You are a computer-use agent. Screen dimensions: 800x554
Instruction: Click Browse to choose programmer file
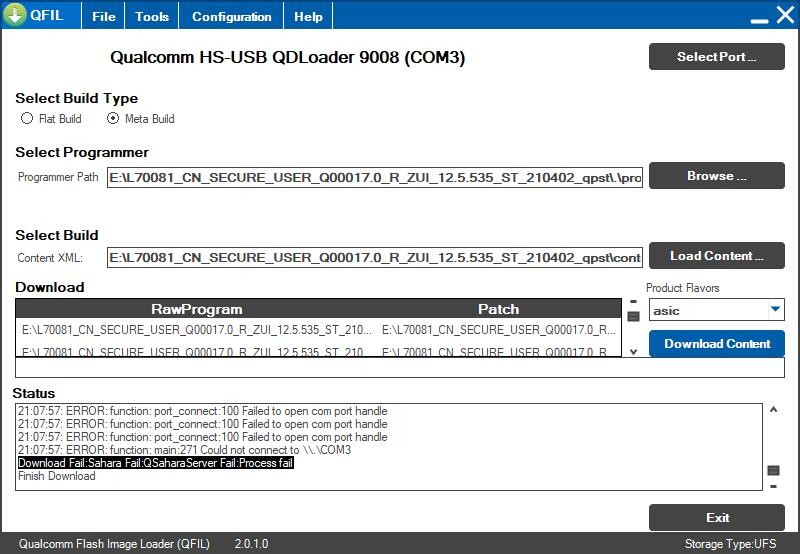716,175
